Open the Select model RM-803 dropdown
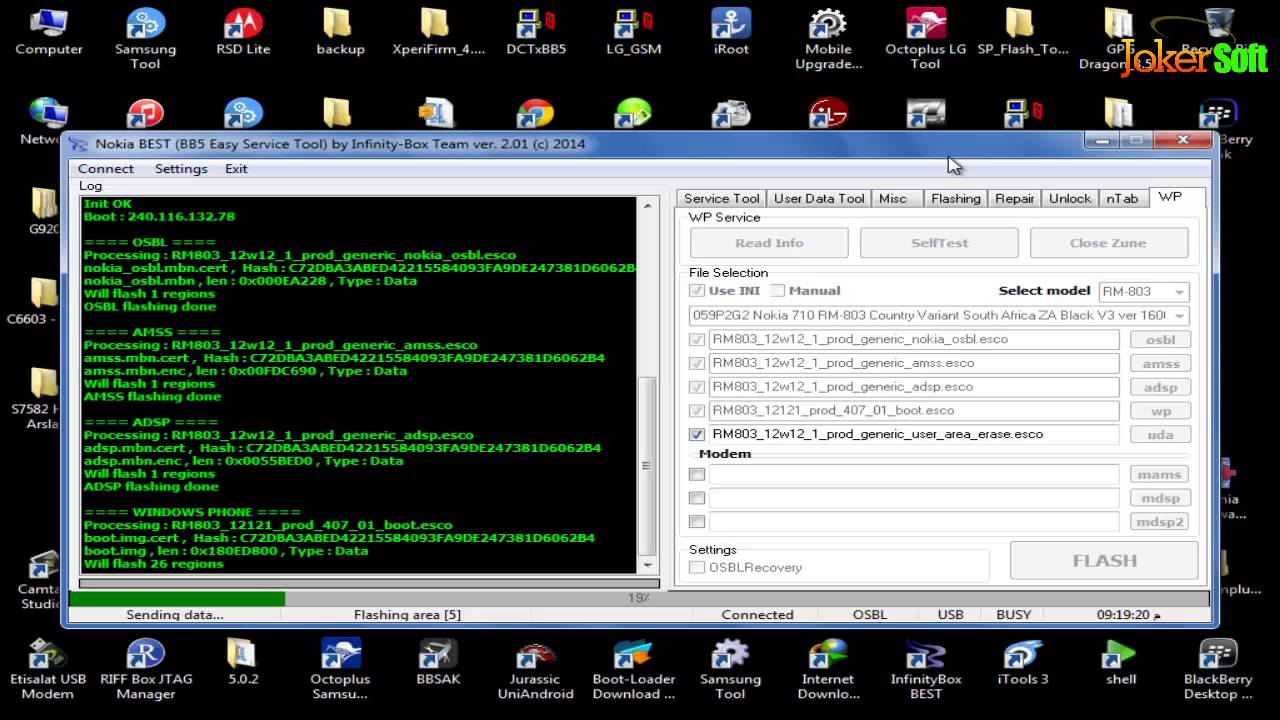1280x720 pixels. pos(1144,292)
